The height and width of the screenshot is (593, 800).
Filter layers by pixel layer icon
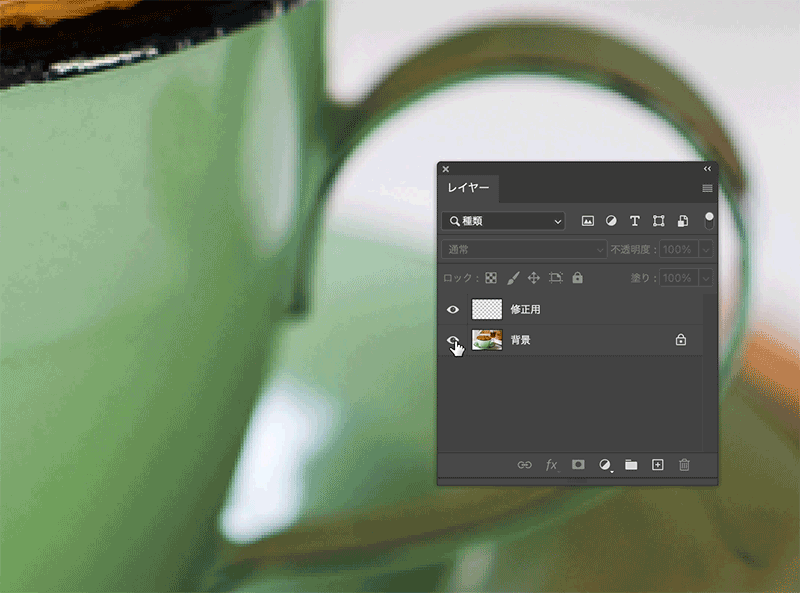click(x=588, y=221)
